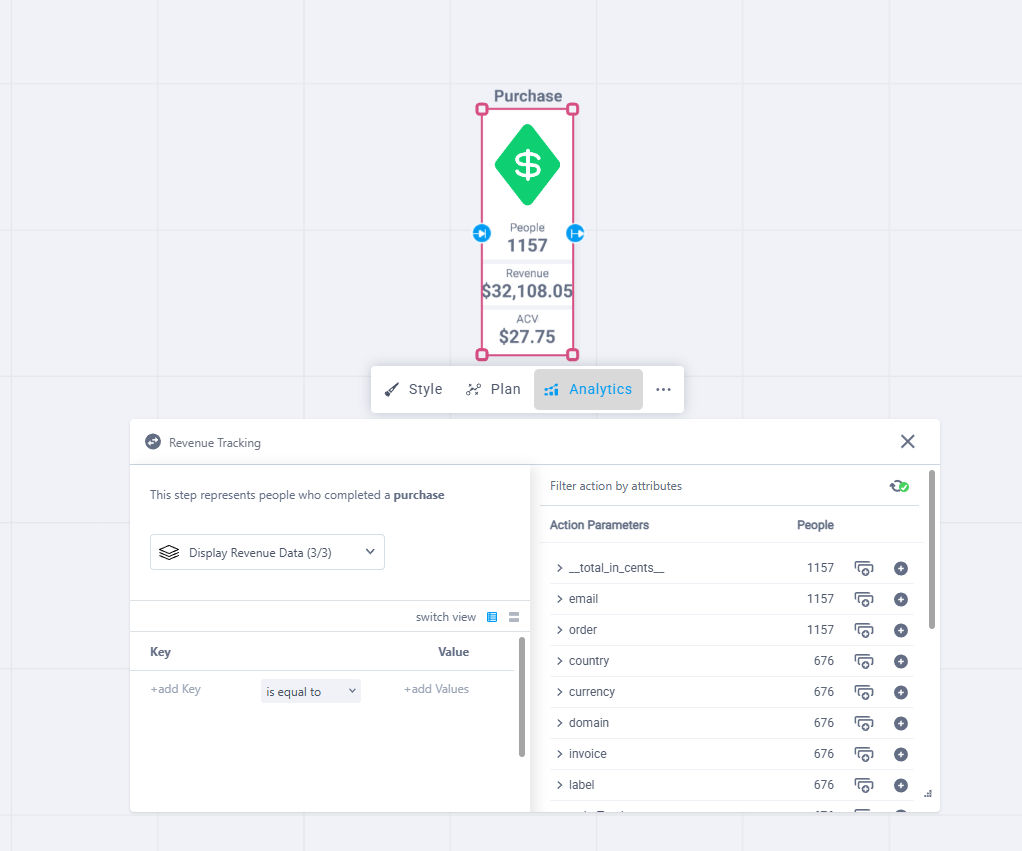The height and width of the screenshot is (851, 1022).
Task: Click the left blue connector on Purchase step
Action: tap(482, 233)
